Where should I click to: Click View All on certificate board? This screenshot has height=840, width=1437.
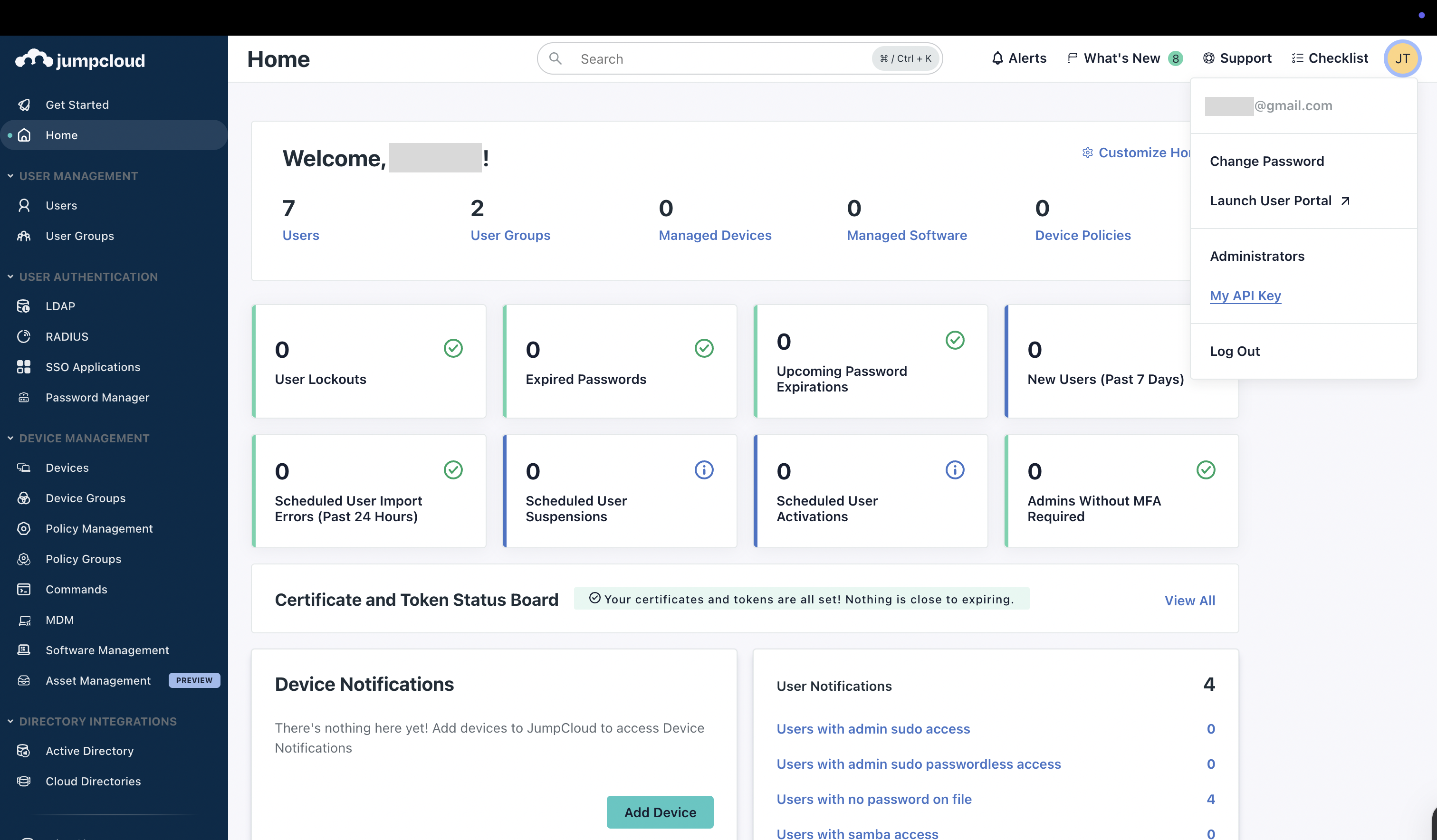(x=1189, y=600)
